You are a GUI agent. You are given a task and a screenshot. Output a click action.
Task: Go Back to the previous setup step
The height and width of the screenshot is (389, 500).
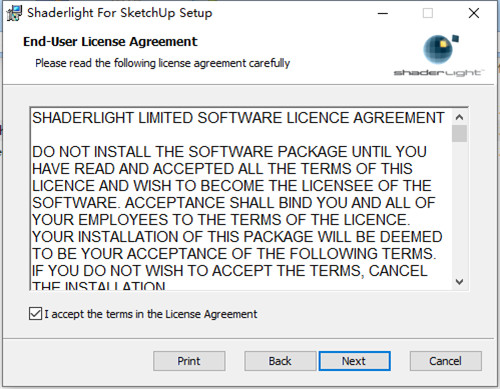coord(280,361)
